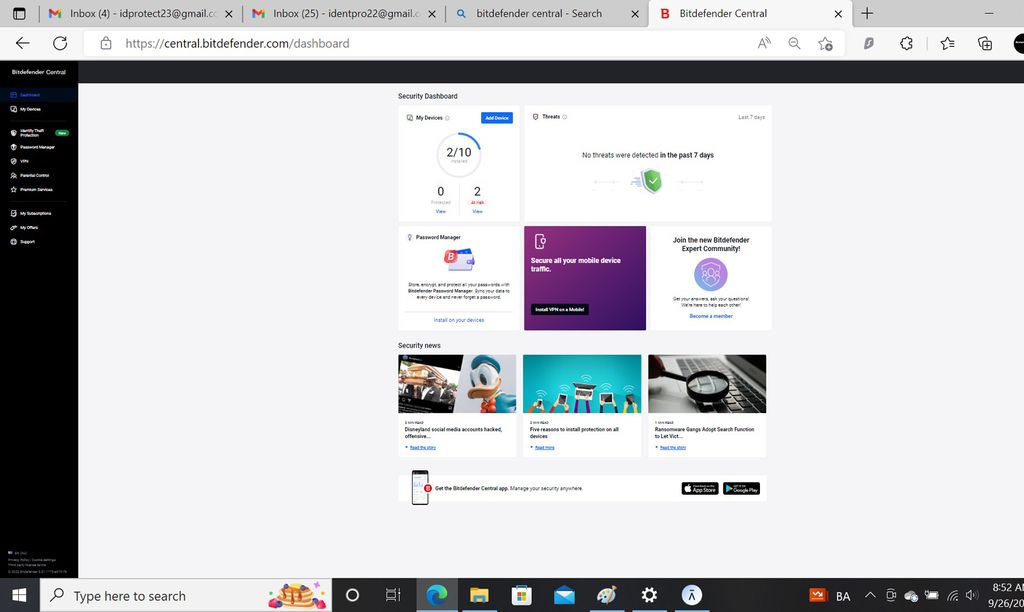Click the 2/10 installed progress ring
This screenshot has width=1024, height=612.
458,154
